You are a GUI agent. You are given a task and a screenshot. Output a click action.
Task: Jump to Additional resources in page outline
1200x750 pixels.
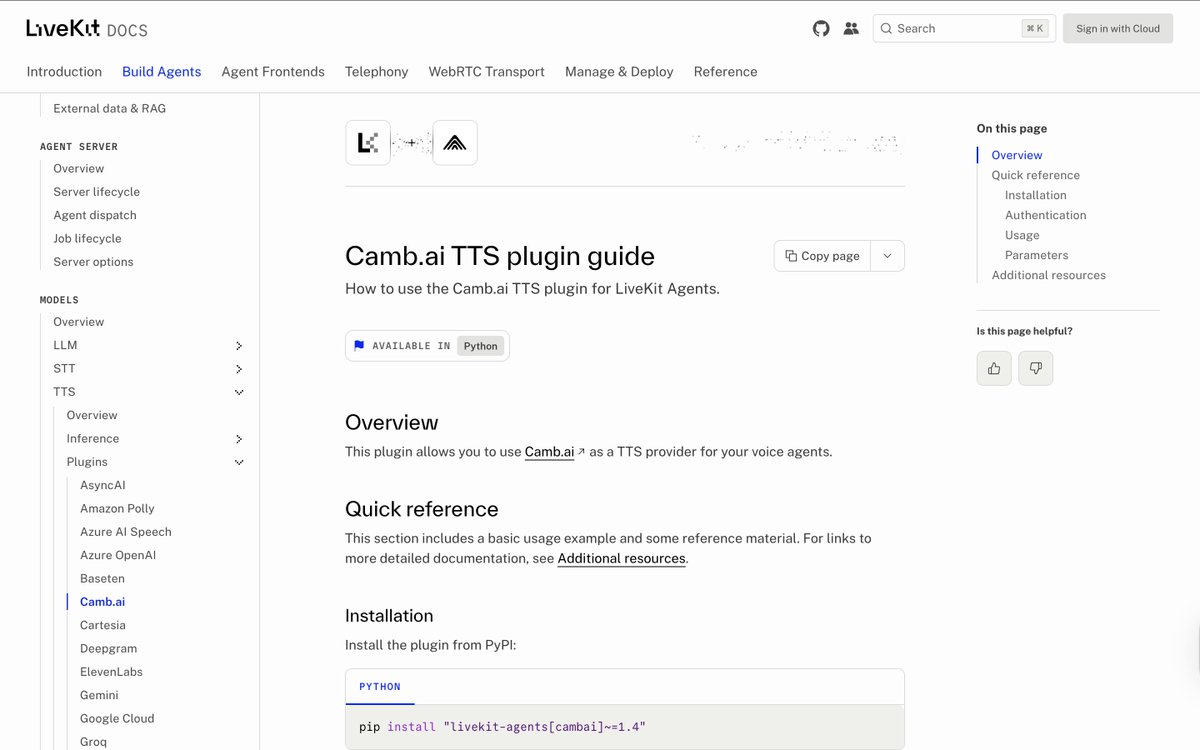[1049, 275]
